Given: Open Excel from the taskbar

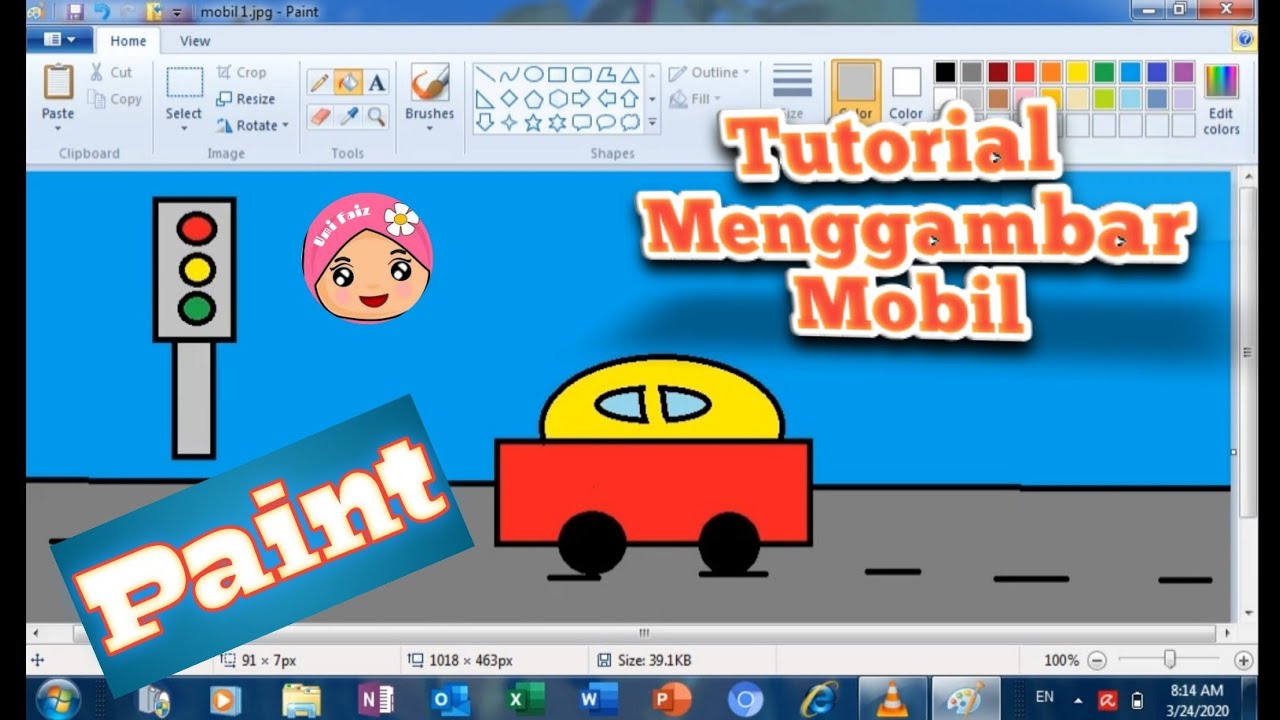Looking at the screenshot, I should point(524,699).
